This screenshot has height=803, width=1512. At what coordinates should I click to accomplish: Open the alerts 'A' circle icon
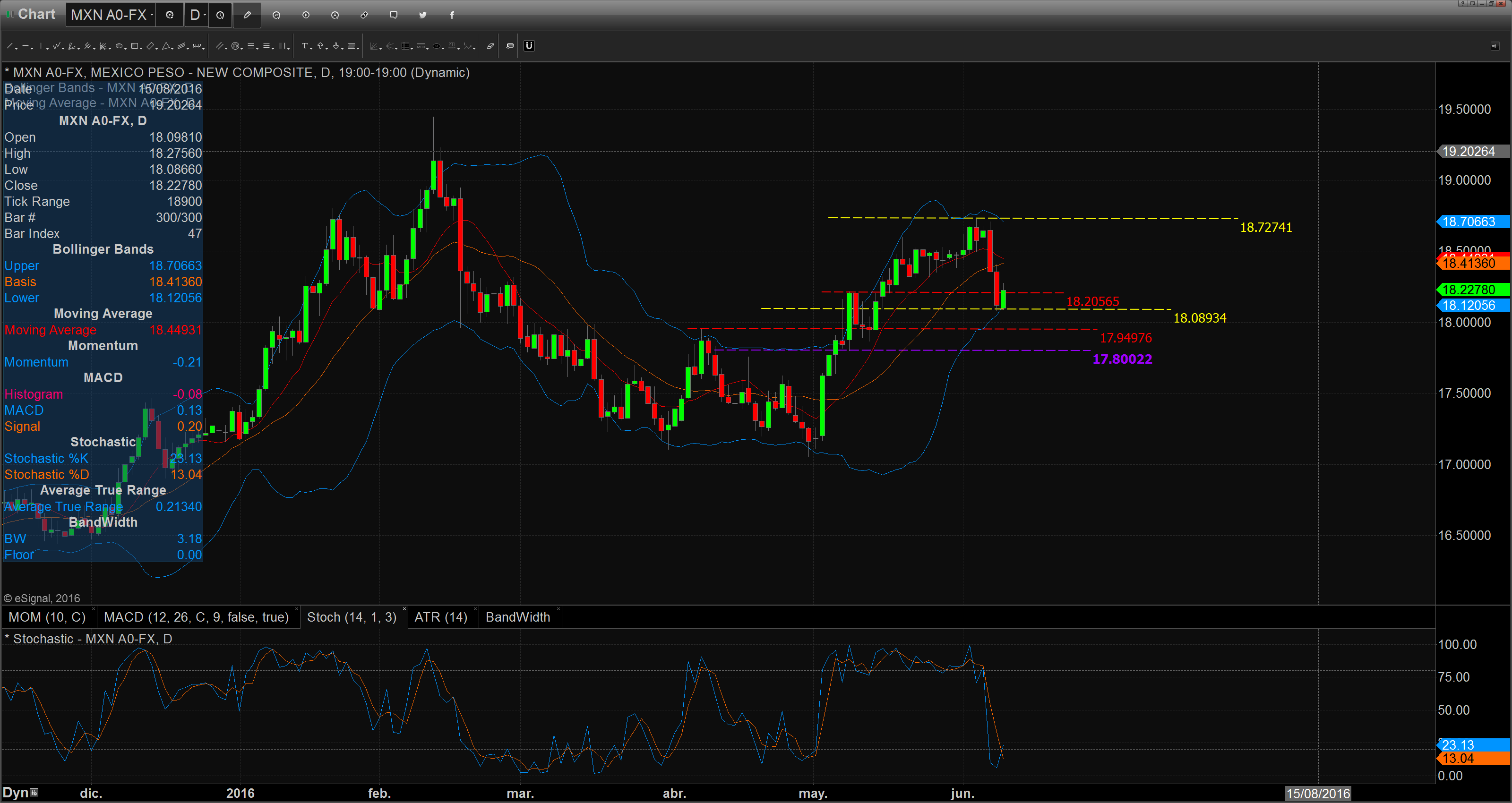point(335,15)
